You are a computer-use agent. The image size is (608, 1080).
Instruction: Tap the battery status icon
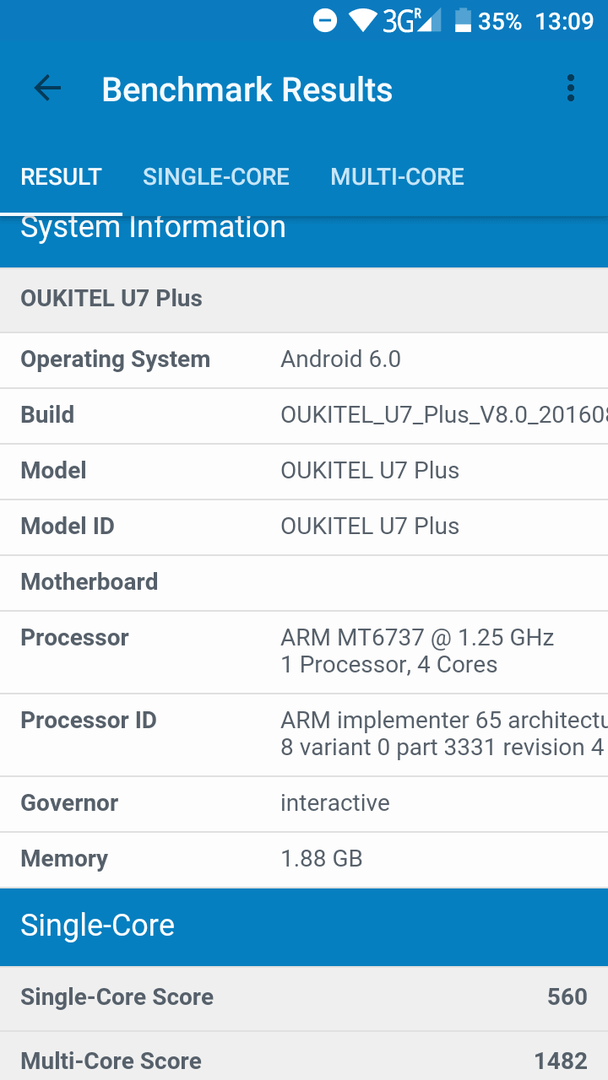463,21
